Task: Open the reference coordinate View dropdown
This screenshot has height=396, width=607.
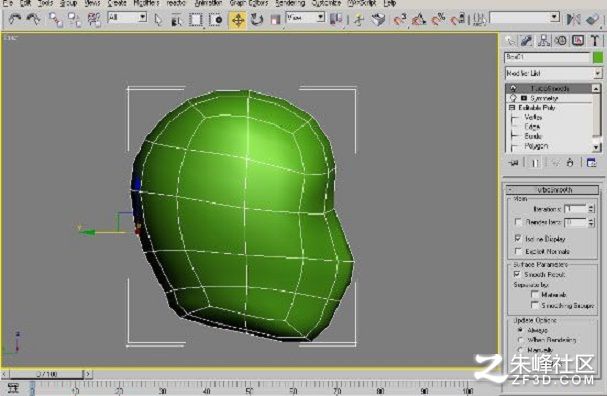Action: click(305, 17)
